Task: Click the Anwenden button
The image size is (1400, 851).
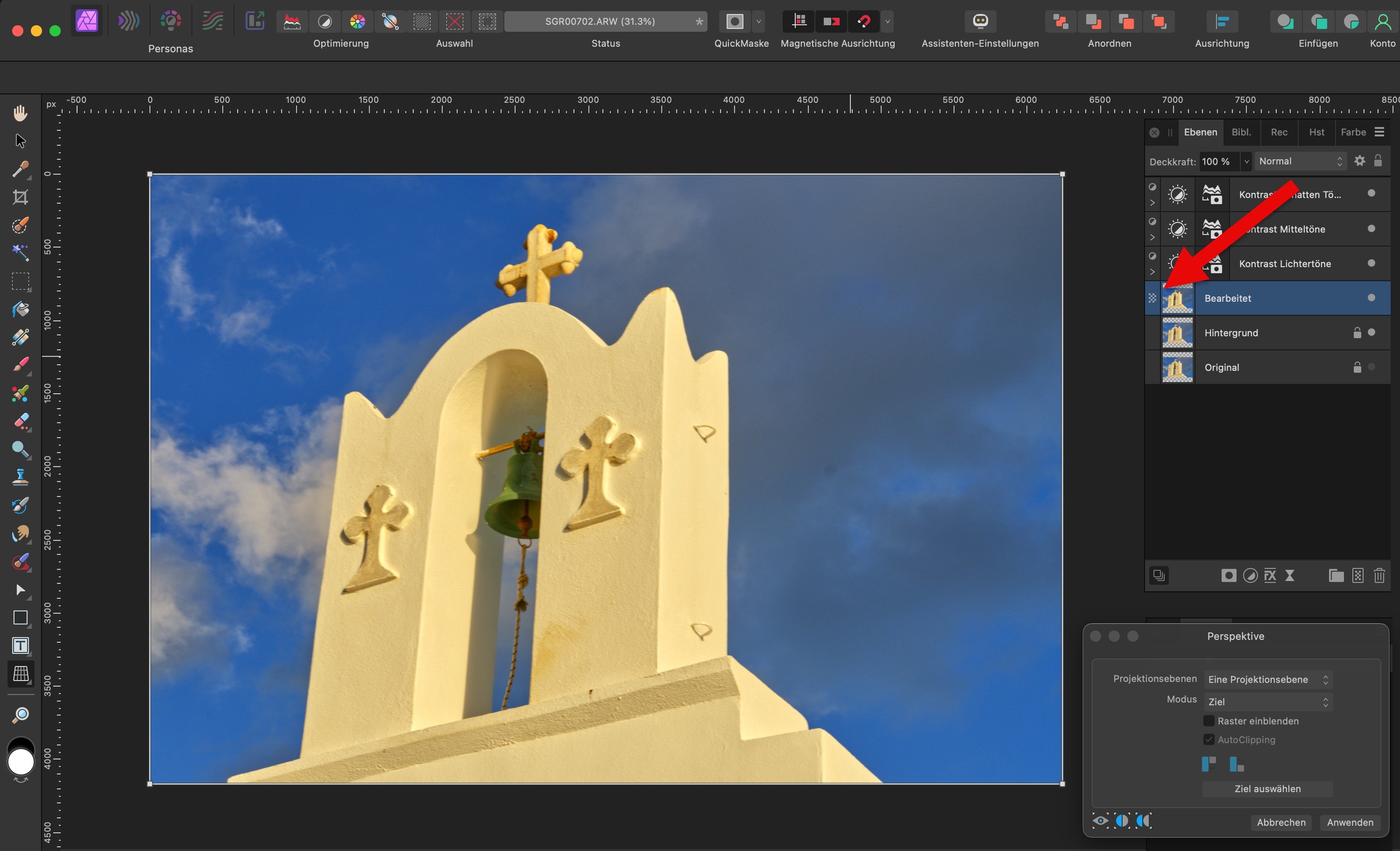Action: [1350, 823]
